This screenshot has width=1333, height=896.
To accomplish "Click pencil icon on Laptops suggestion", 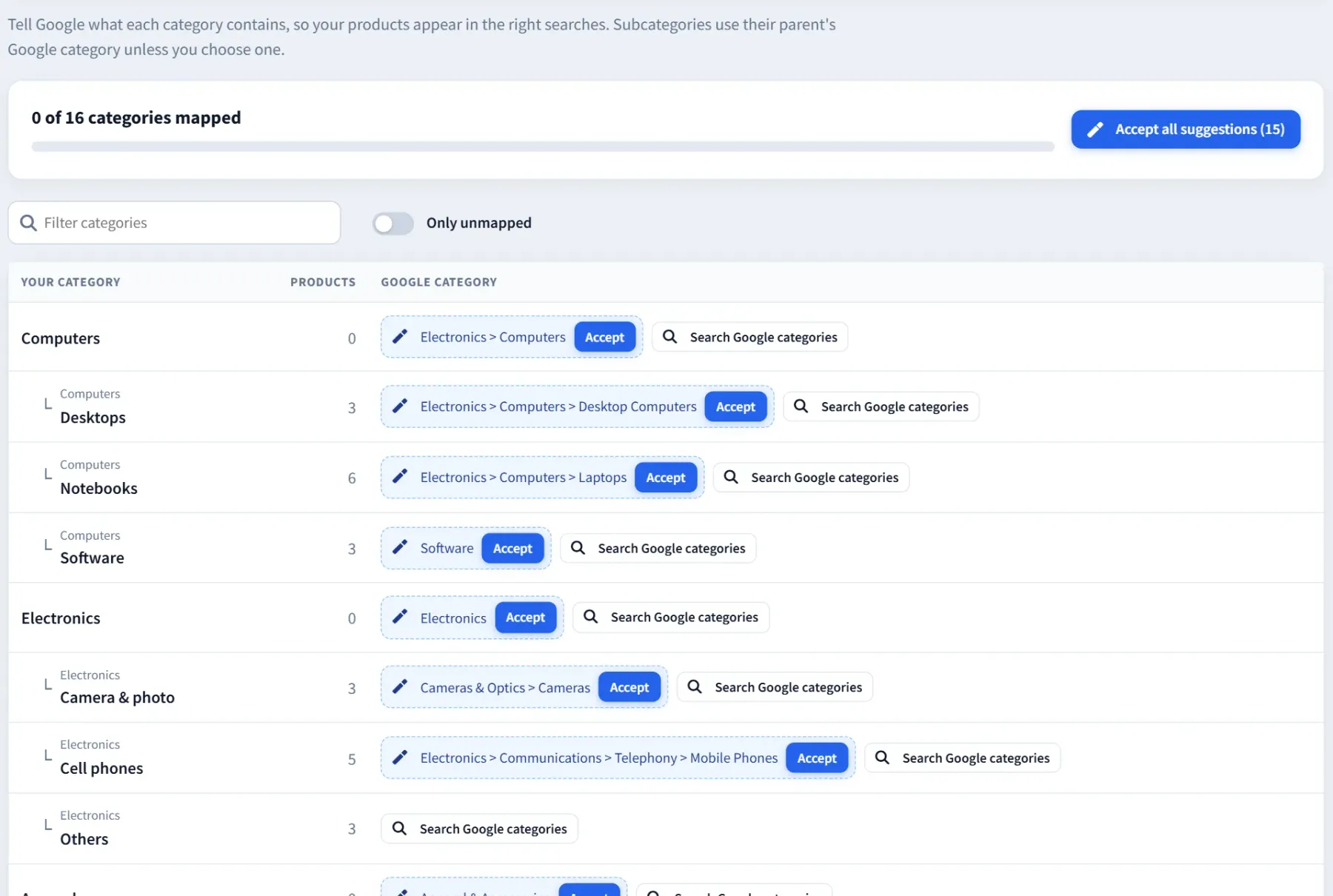I will click(400, 477).
